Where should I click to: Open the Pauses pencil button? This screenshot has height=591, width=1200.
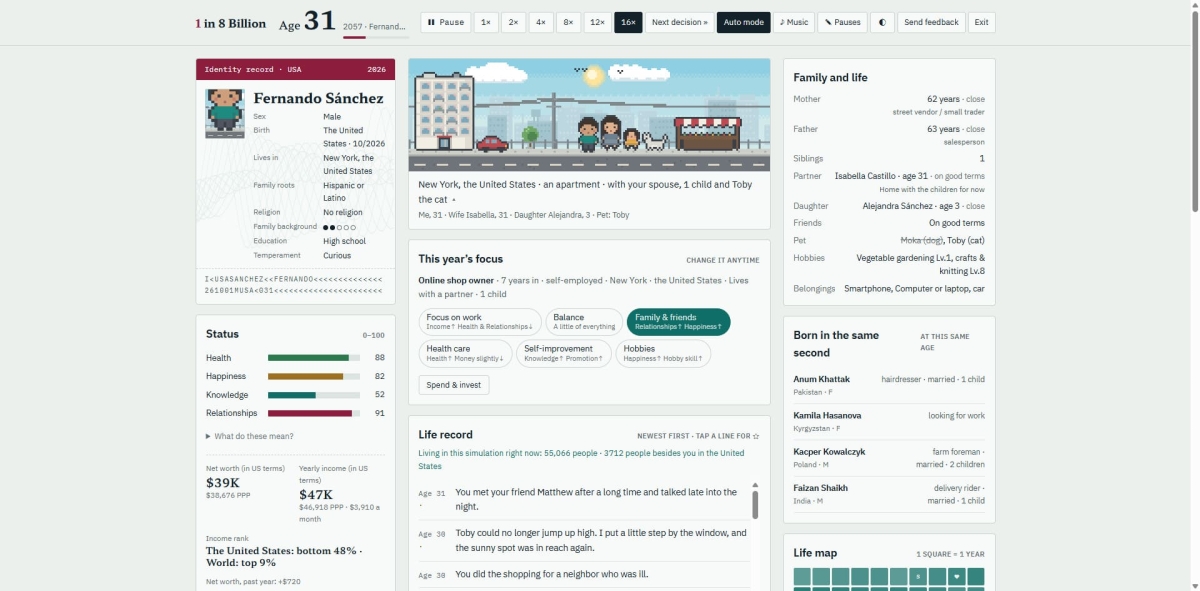pyautogui.click(x=843, y=22)
